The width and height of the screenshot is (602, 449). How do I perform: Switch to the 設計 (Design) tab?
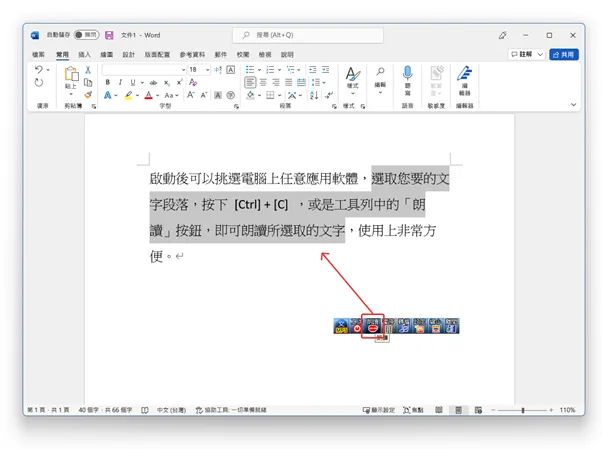coord(129,55)
